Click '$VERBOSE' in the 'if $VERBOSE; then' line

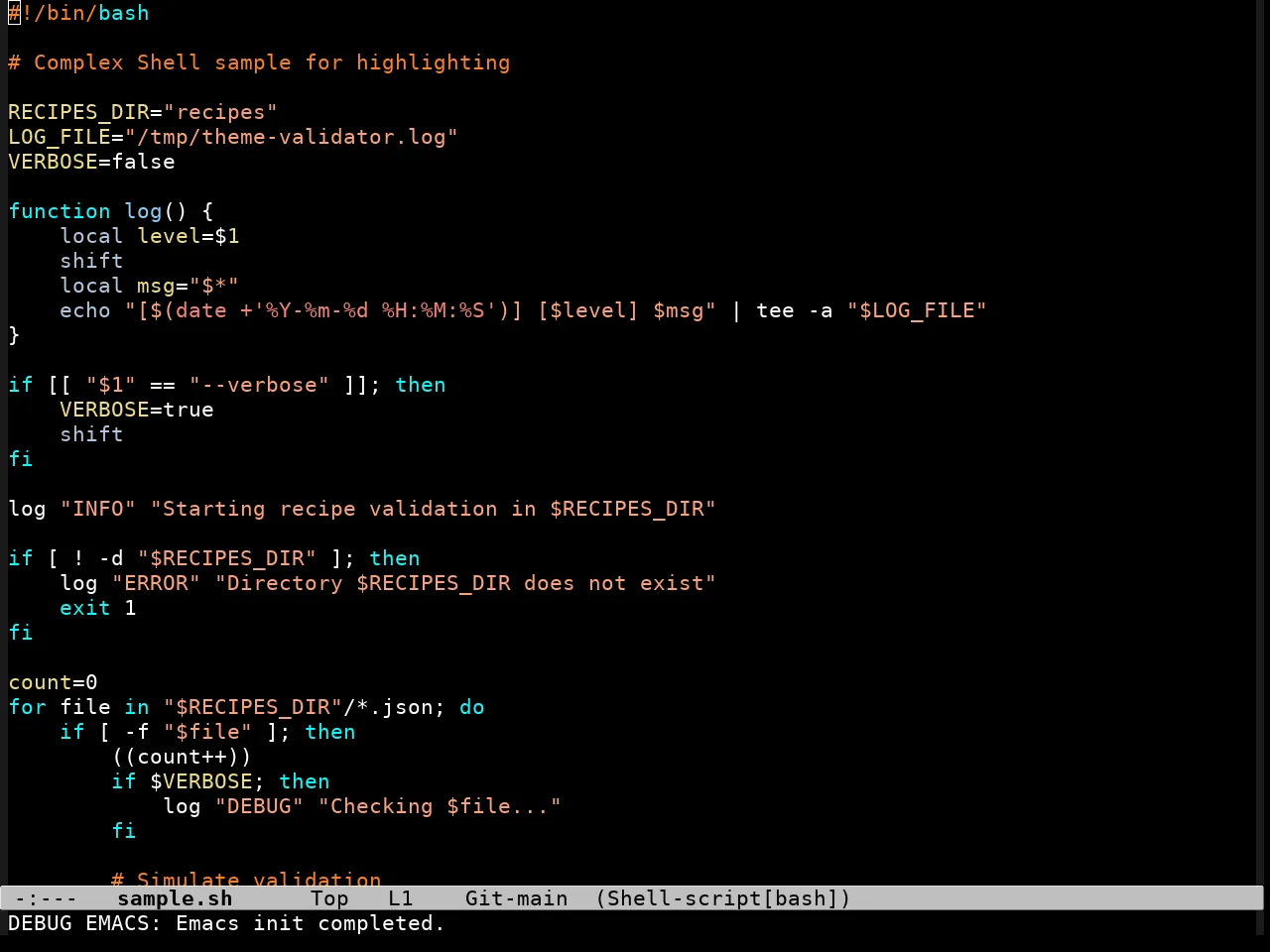click(x=201, y=781)
